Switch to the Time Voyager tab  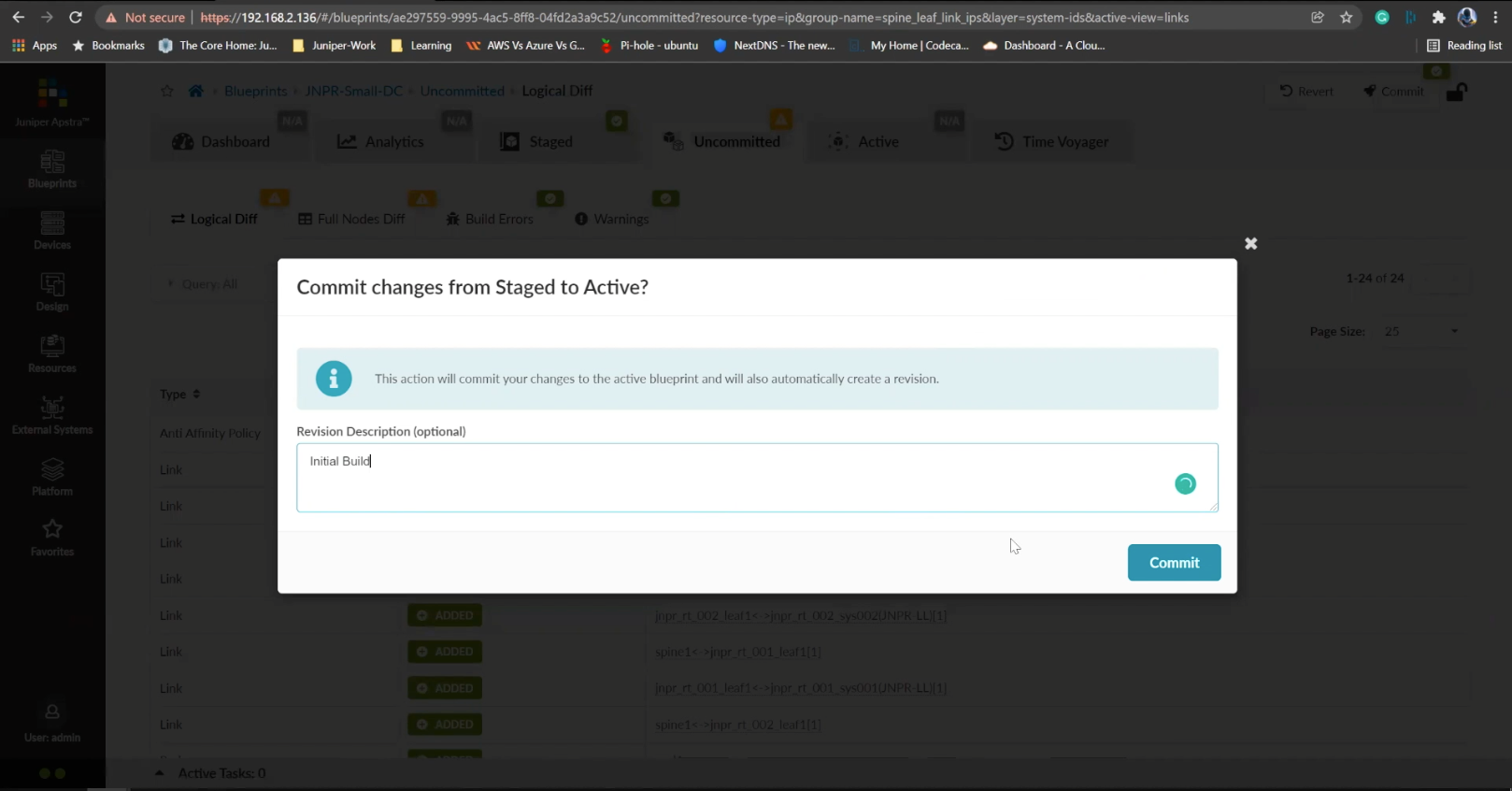coord(1052,141)
